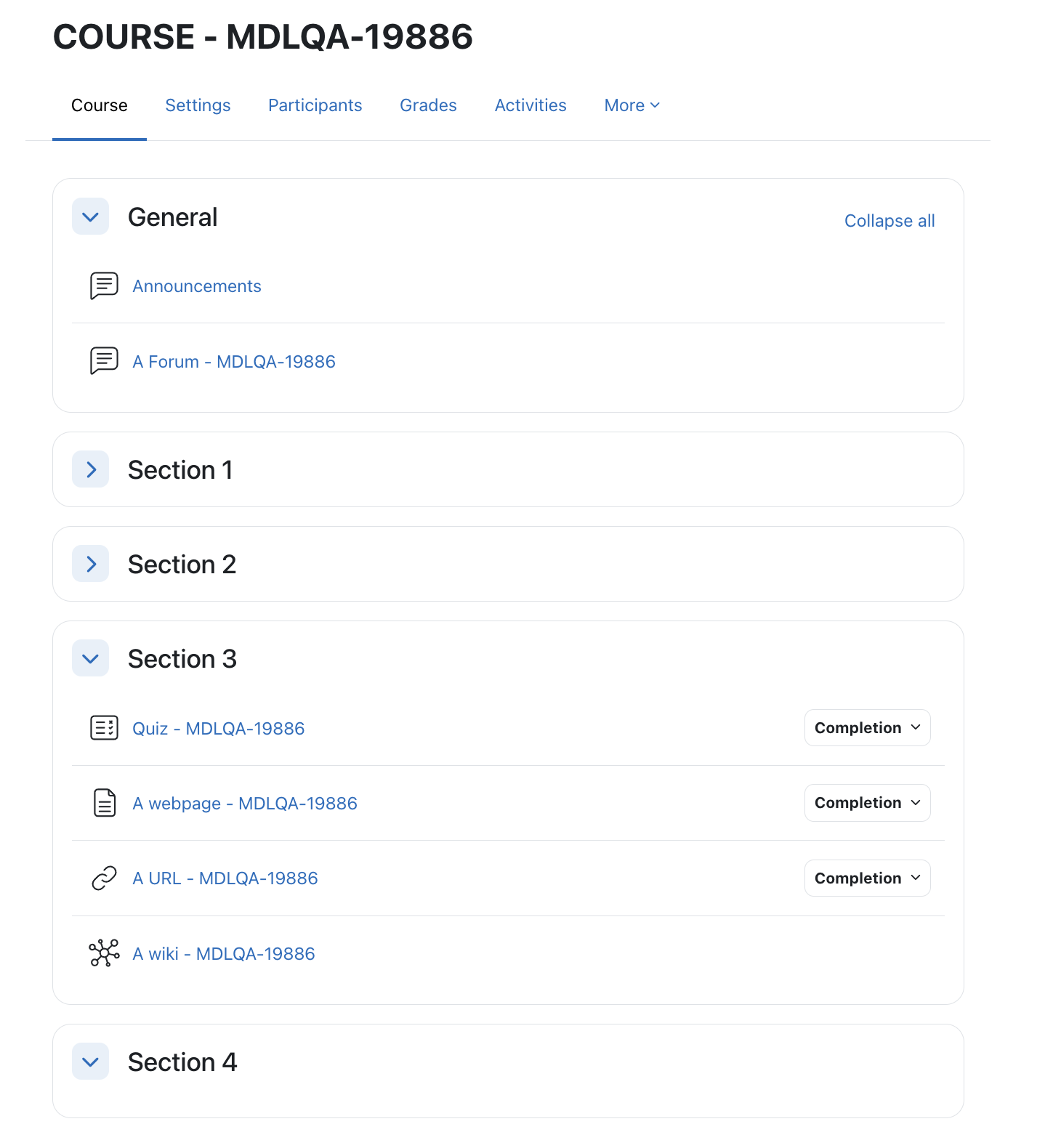Click the Collapse all link
Screen dimensions: 1061x1148
click(889, 221)
